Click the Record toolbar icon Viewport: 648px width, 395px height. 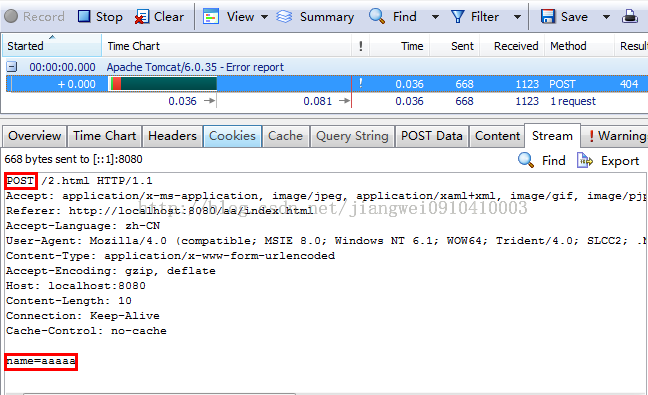coord(11,17)
